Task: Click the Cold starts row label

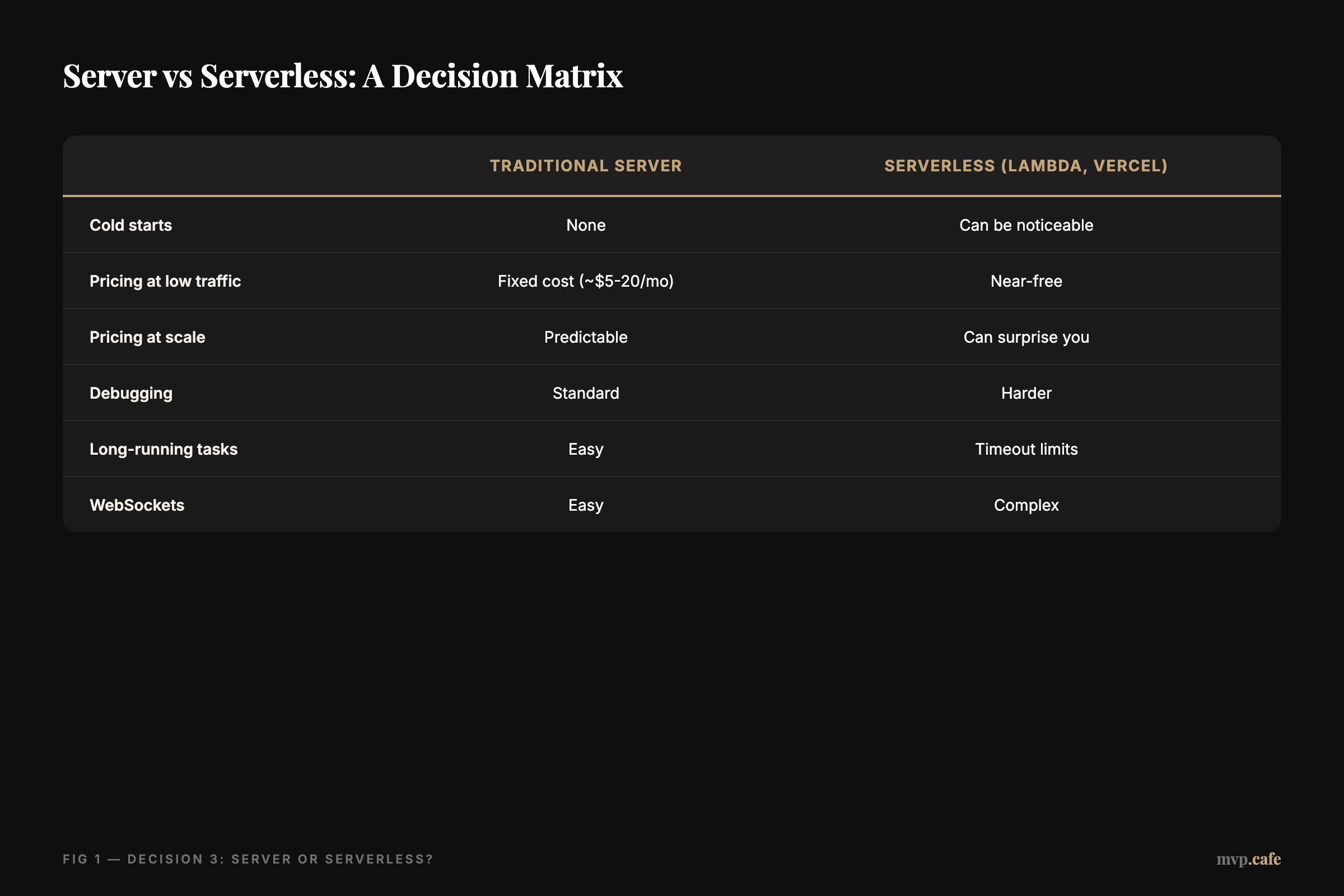Action: coord(130,225)
